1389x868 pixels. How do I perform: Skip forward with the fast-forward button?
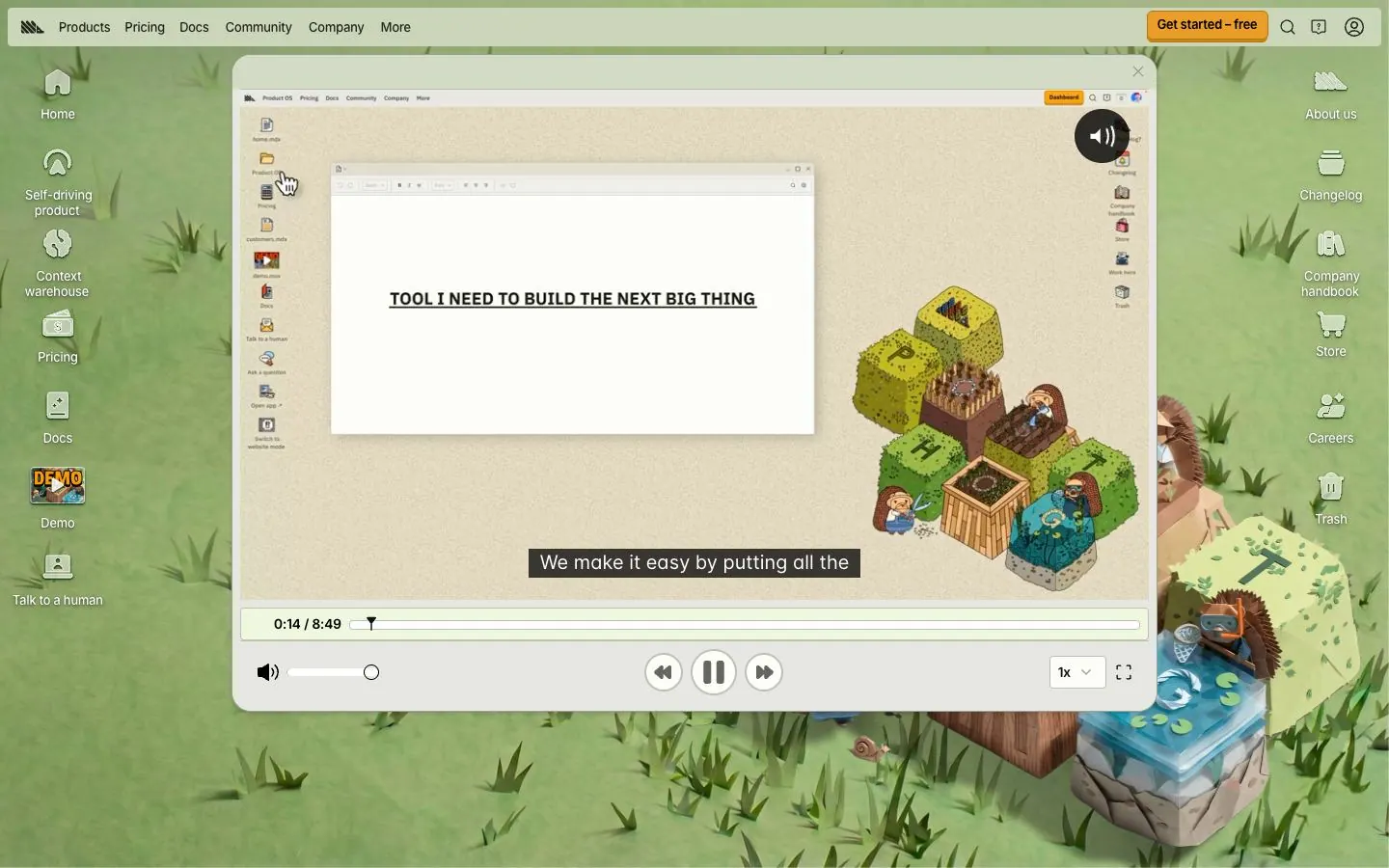coord(765,672)
